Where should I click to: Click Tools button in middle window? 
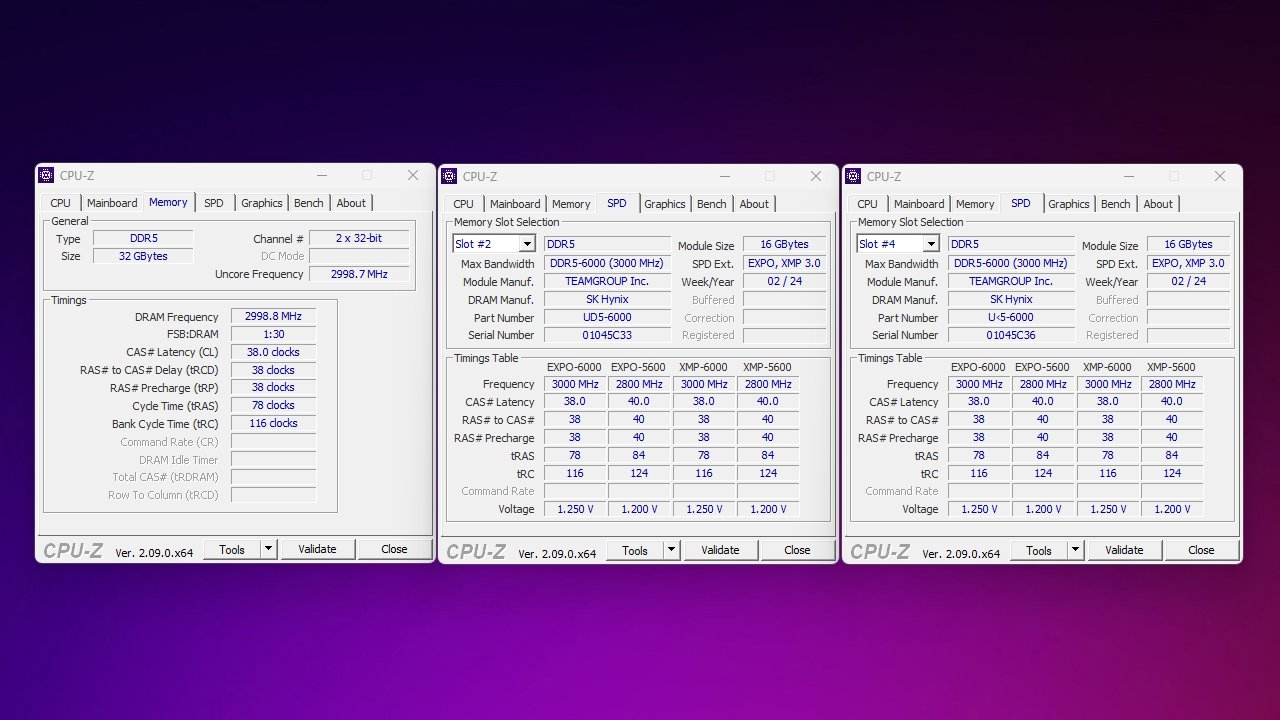635,550
